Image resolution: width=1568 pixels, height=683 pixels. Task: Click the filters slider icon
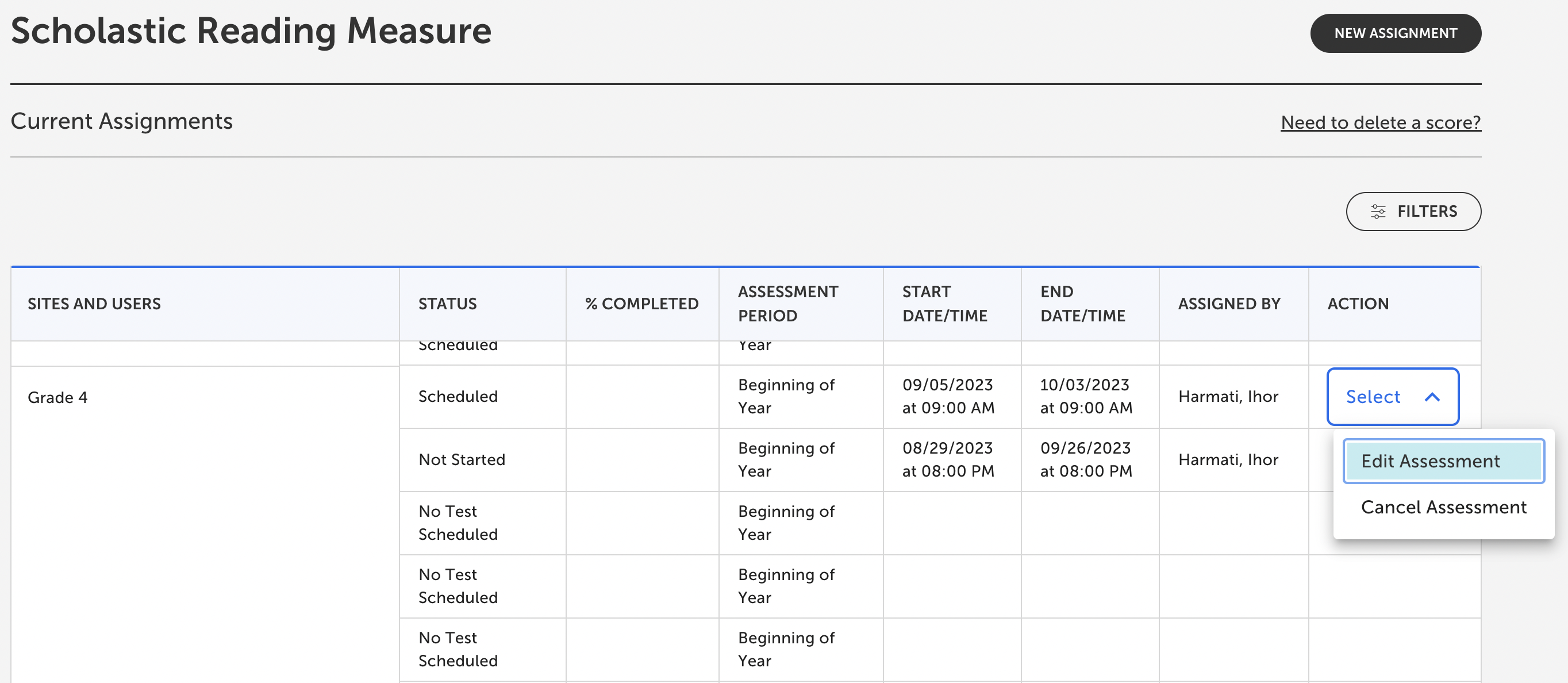point(1378,211)
